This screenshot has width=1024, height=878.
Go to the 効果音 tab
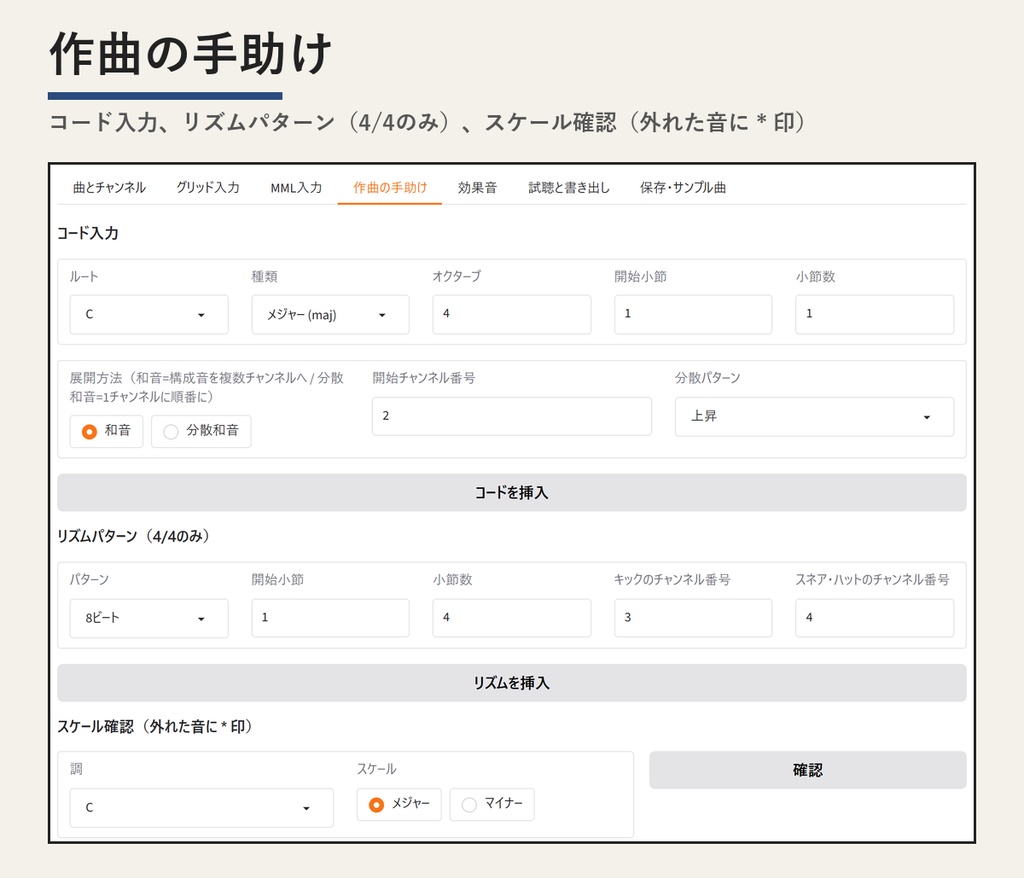(x=477, y=187)
